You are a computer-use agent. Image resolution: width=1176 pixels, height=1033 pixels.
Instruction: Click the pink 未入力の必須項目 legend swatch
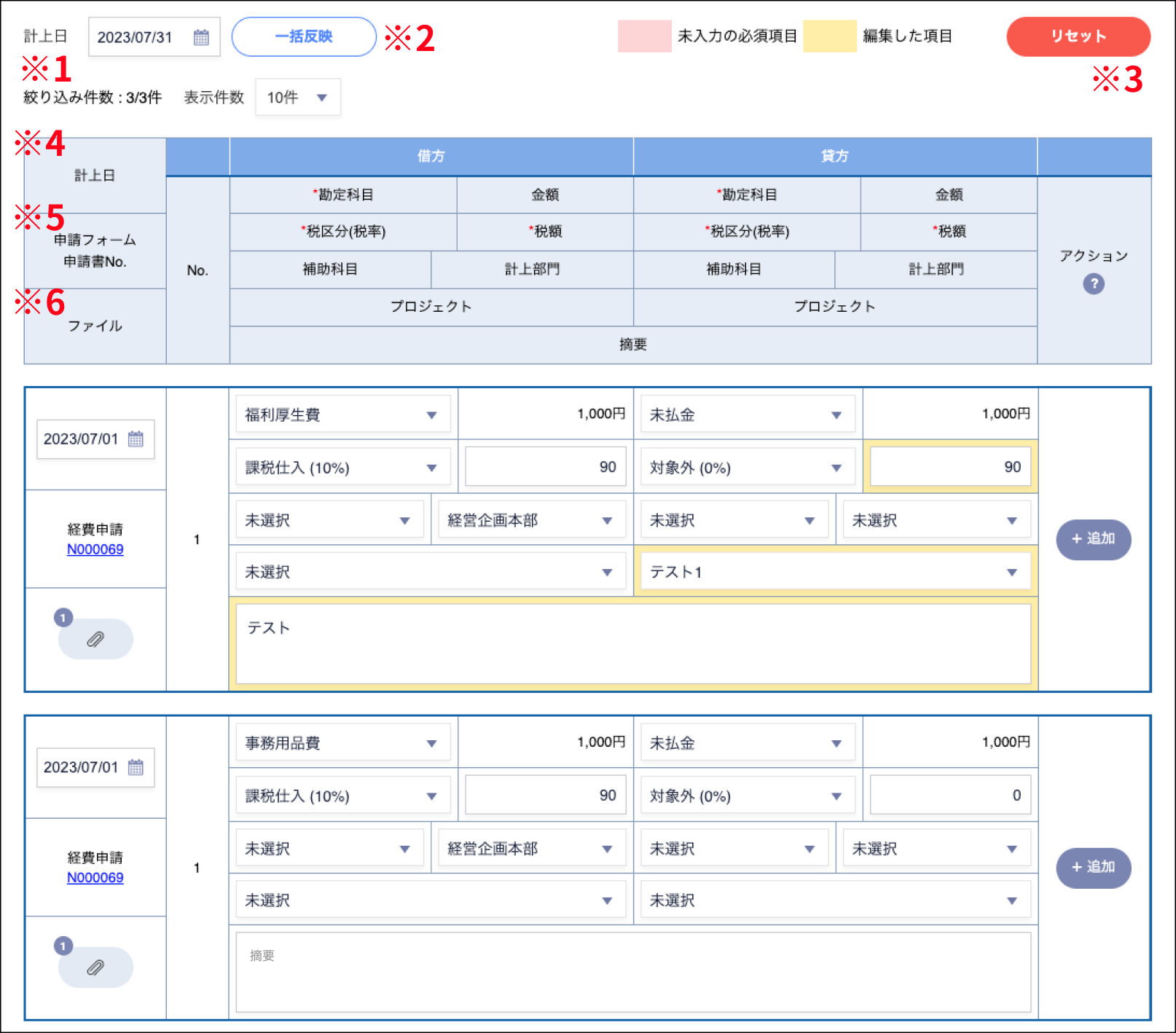pyautogui.click(x=645, y=36)
